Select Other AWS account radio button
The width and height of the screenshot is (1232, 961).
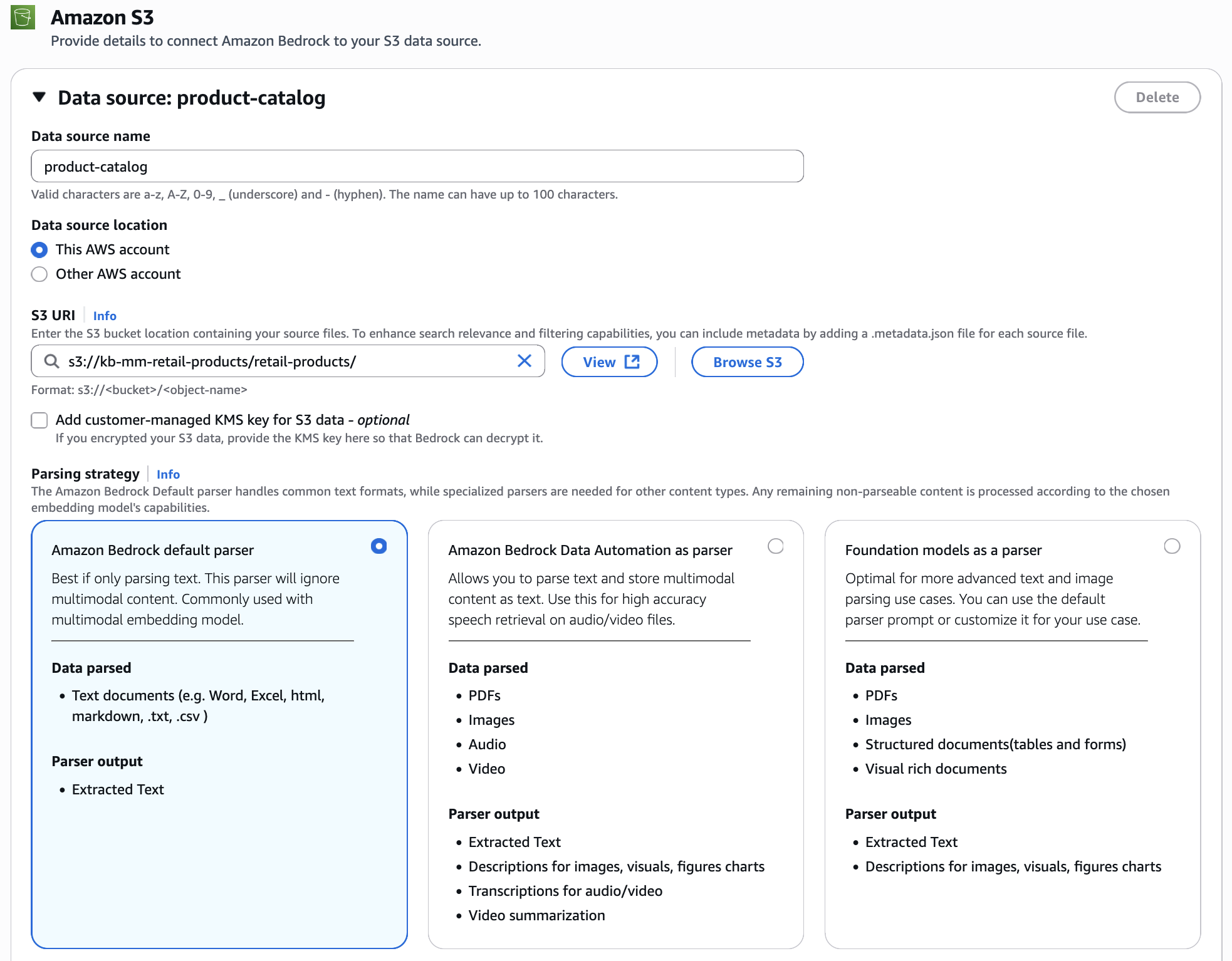click(39, 274)
